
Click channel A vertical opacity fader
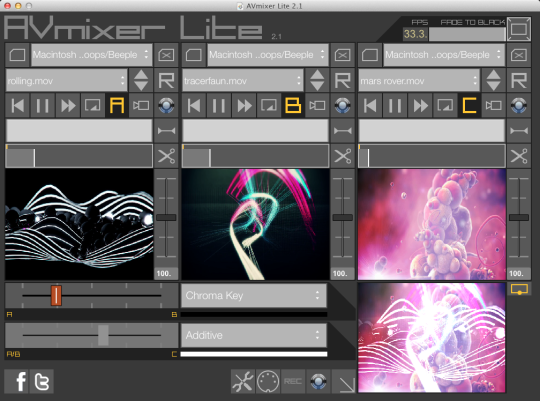[166, 217]
